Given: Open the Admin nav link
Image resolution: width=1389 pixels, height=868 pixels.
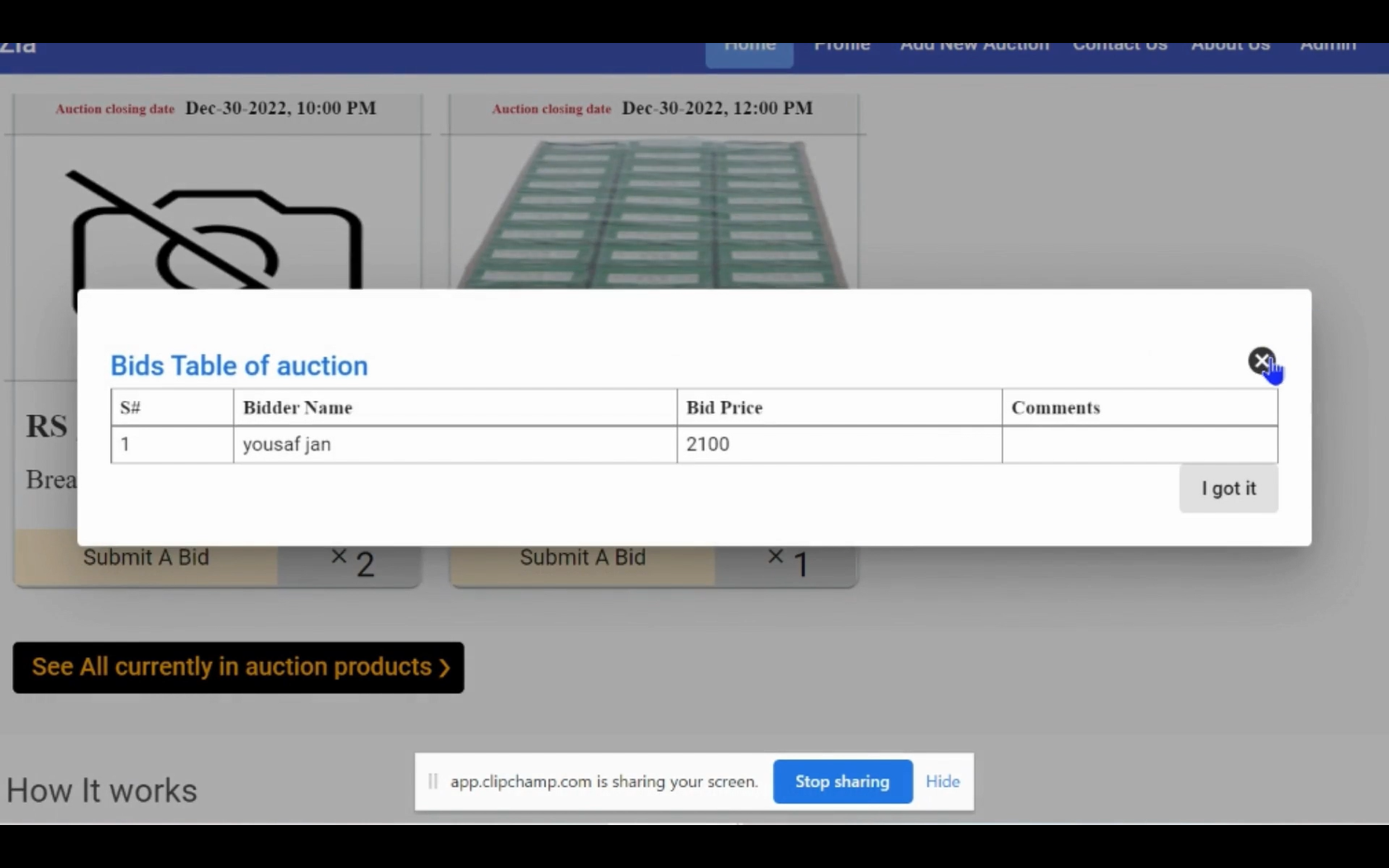Looking at the screenshot, I should pyautogui.click(x=1327, y=50).
